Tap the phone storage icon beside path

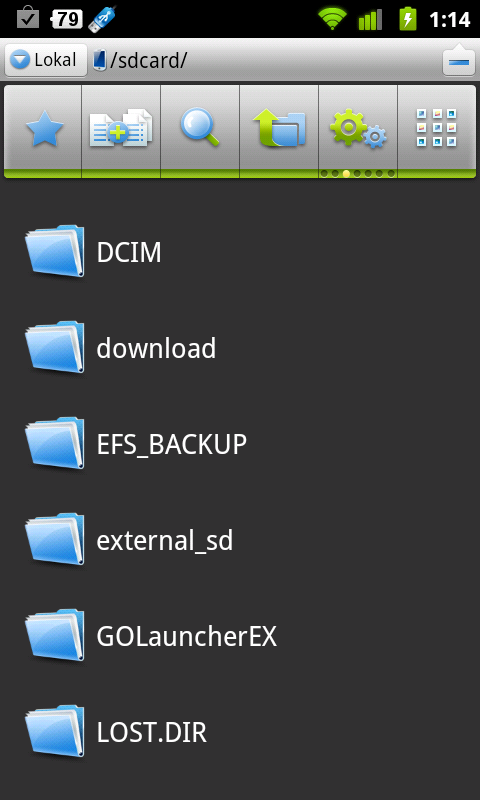(99, 60)
